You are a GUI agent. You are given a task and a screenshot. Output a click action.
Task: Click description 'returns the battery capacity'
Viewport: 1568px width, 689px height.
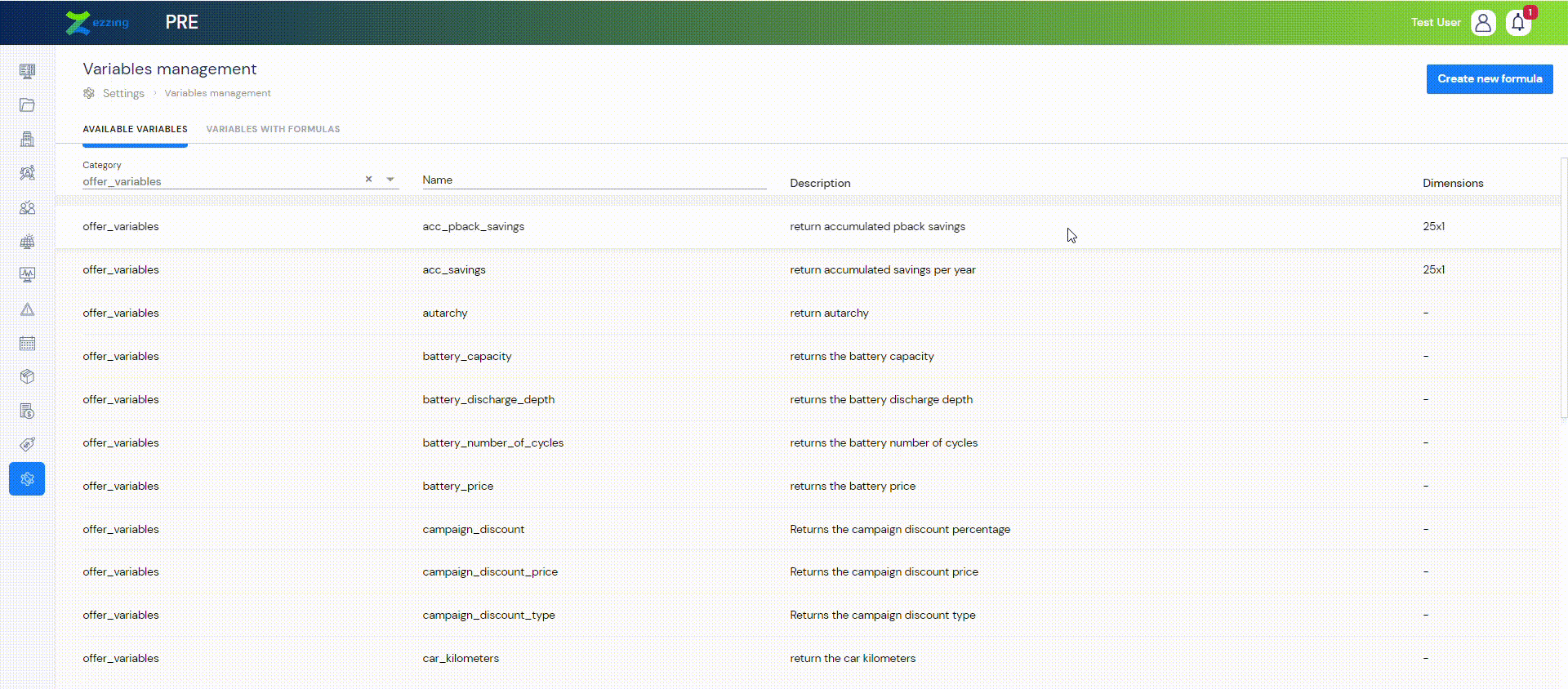(862, 356)
